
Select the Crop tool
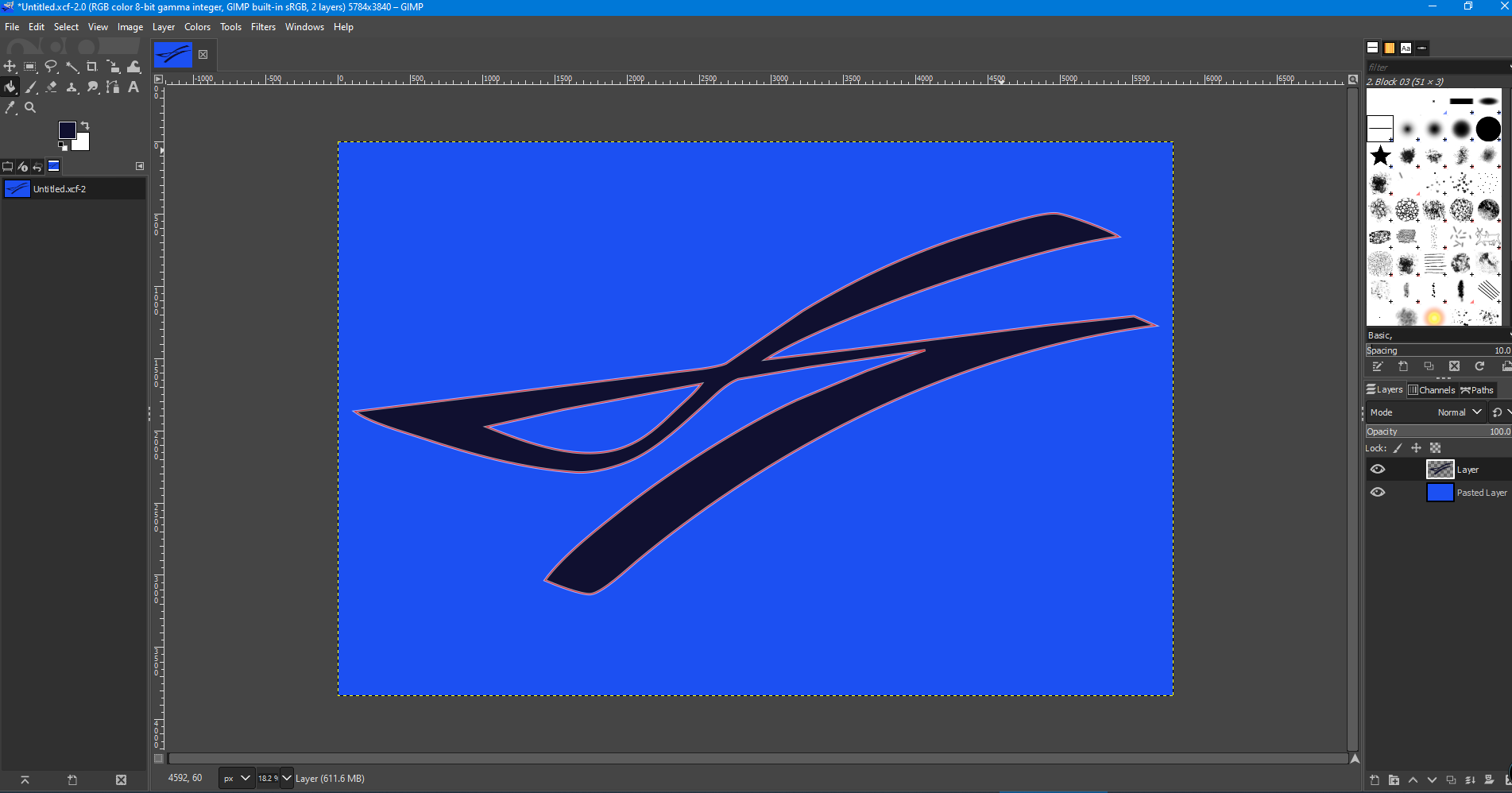(x=92, y=67)
